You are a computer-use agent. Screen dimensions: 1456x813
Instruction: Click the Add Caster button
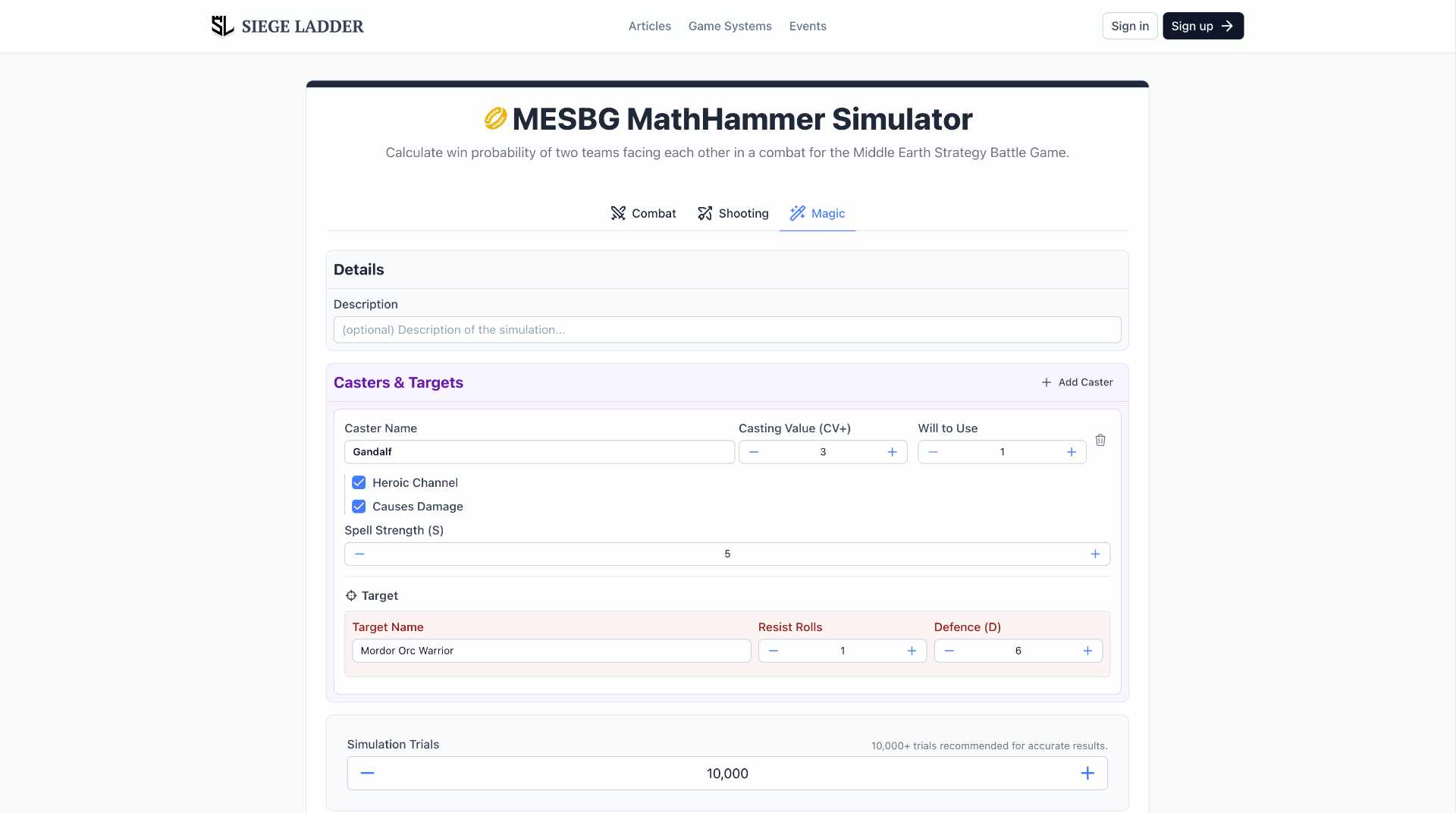[x=1077, y=382]
